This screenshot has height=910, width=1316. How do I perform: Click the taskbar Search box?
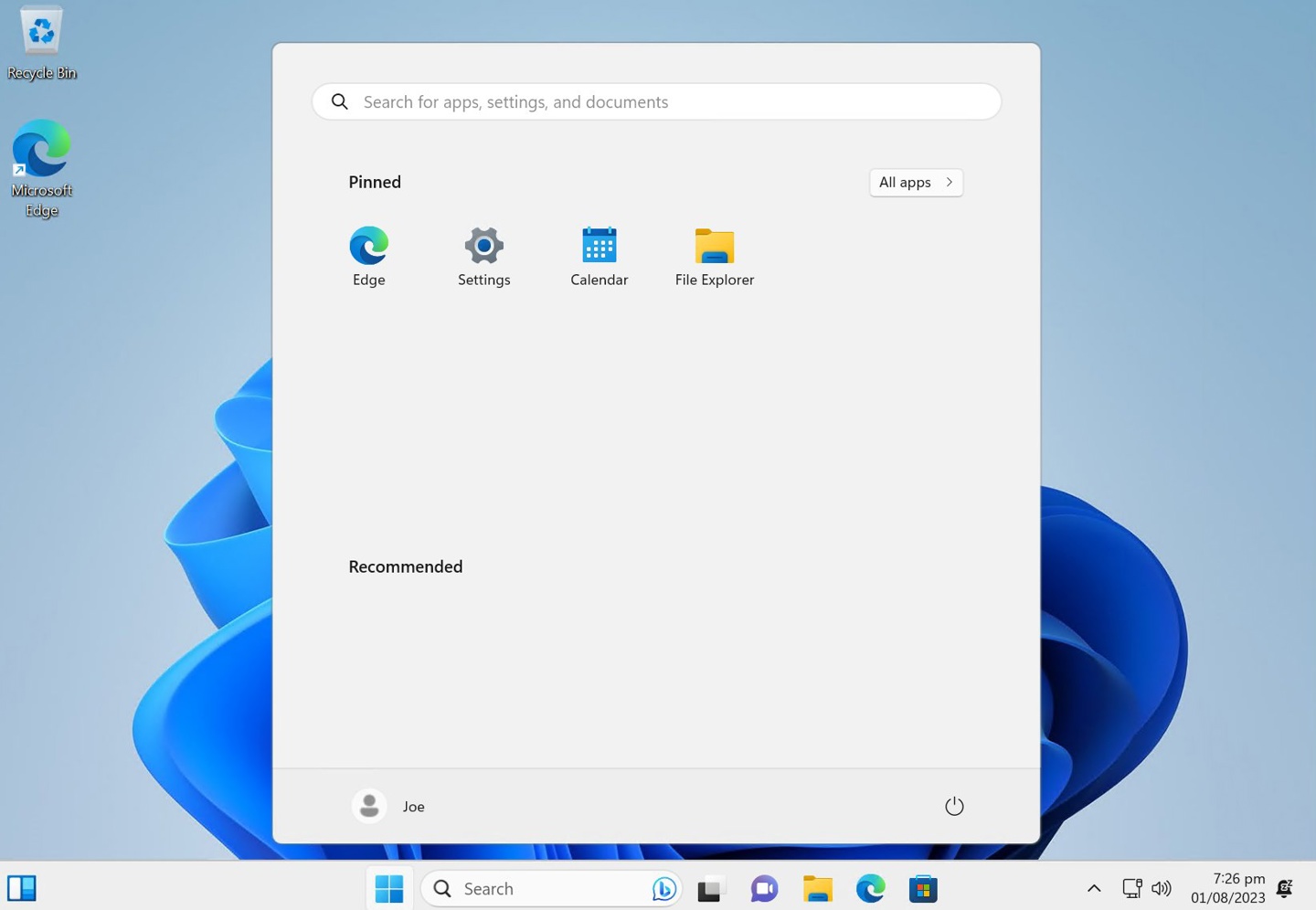551,888
